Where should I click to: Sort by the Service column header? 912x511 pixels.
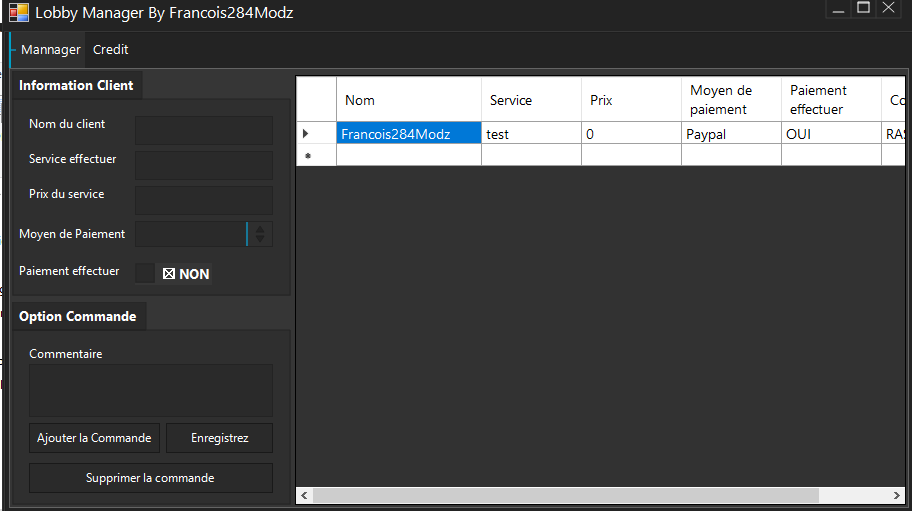point(531,100)
